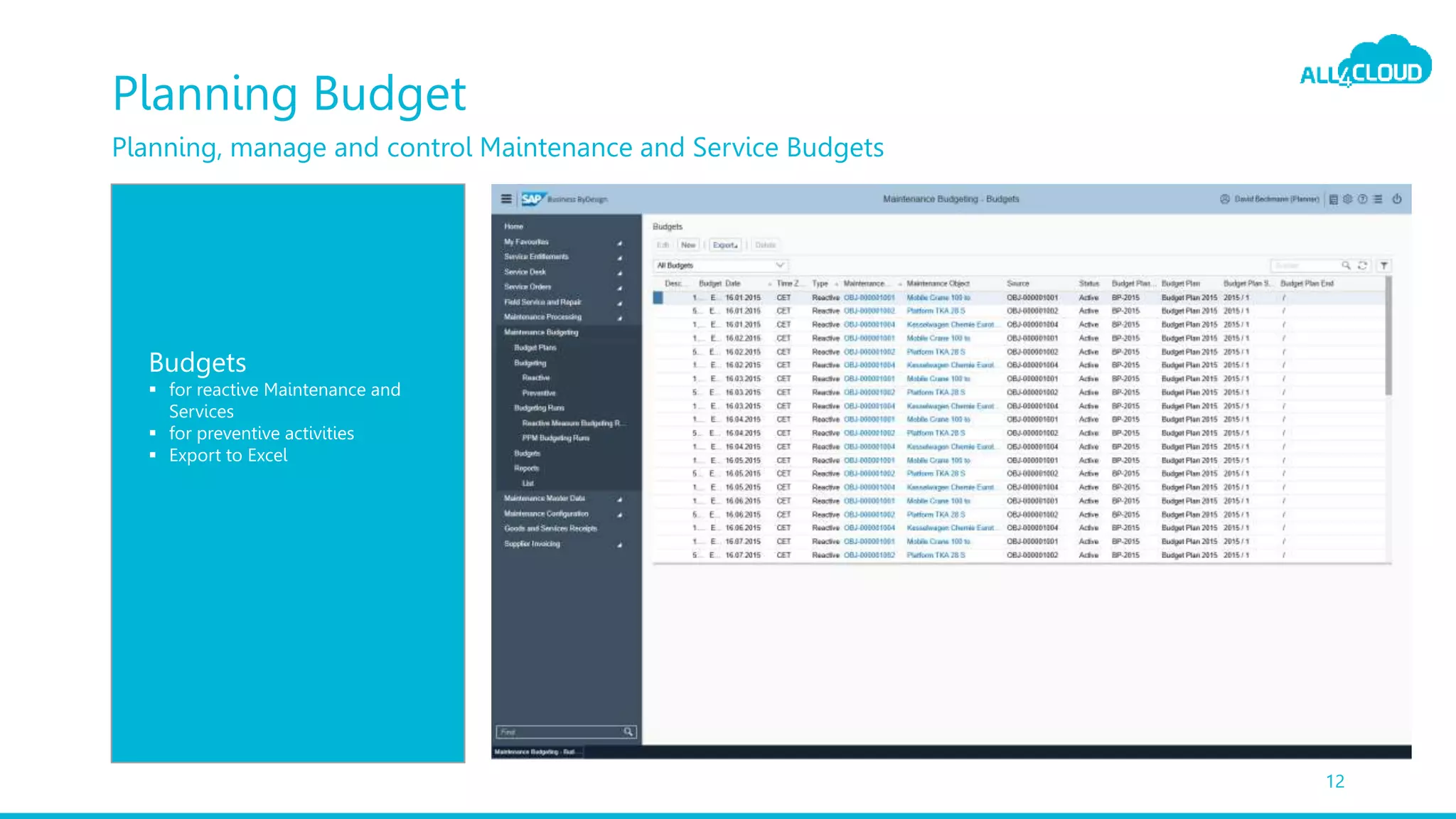Select Reactive under Budgeting

[536, 378]
